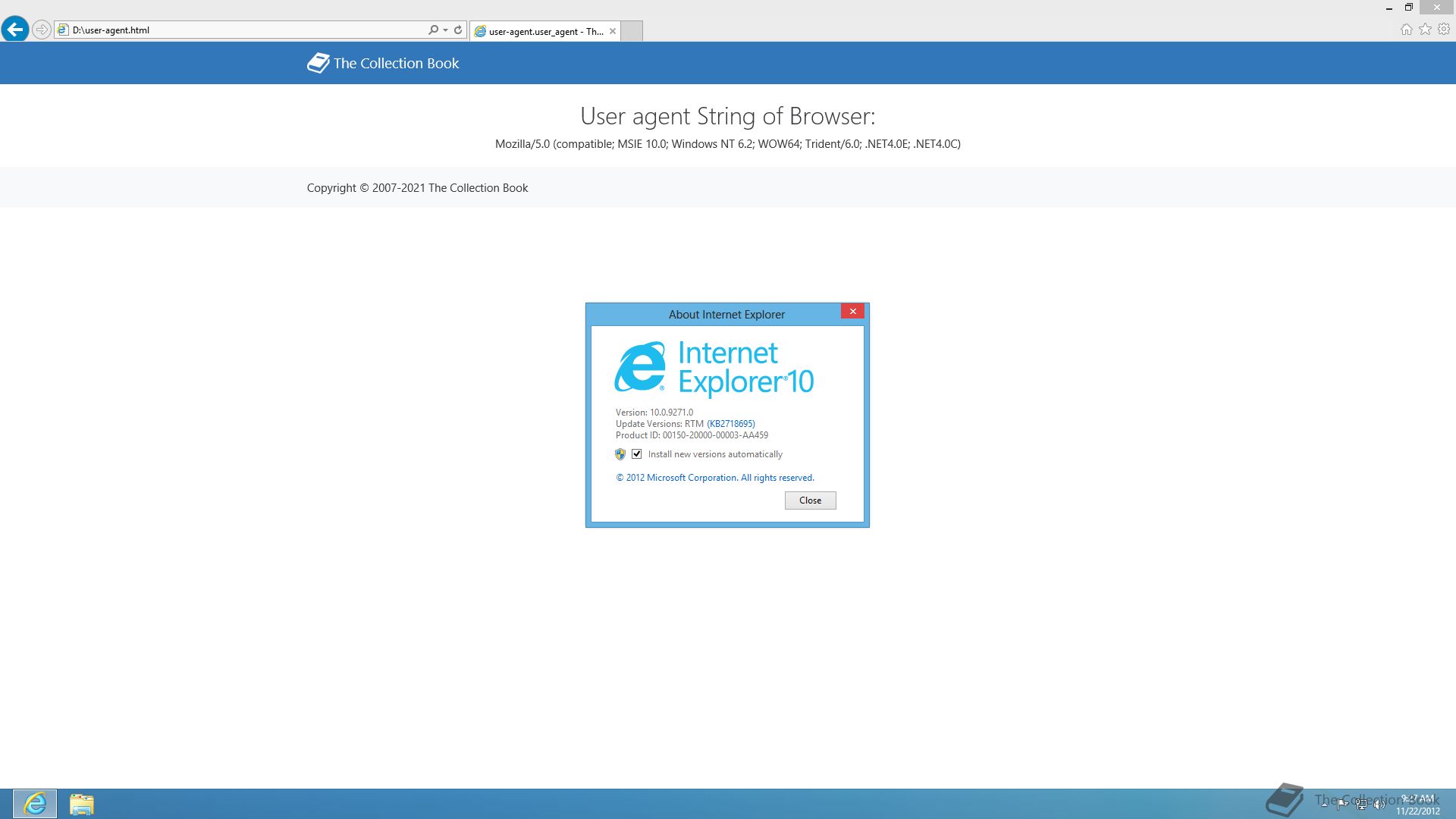1456x819 pixels.
Task: Restore down the Internet Explorer window
Action: 1409,8
